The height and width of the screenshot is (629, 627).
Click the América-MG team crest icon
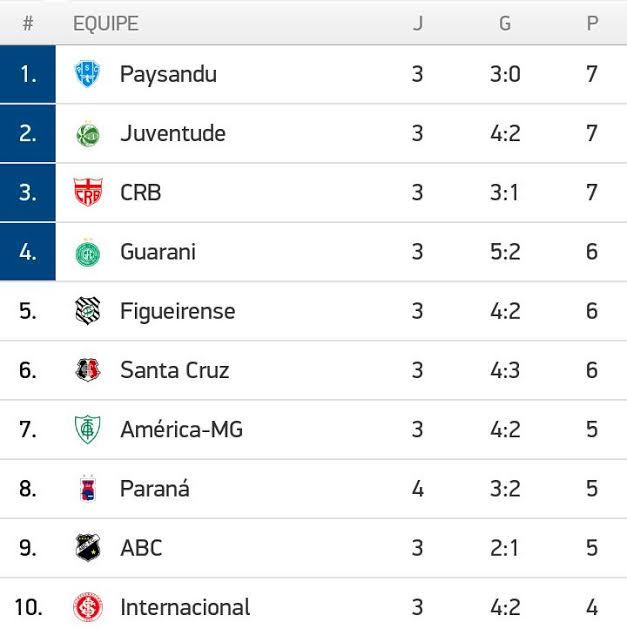tap(88, 430)
